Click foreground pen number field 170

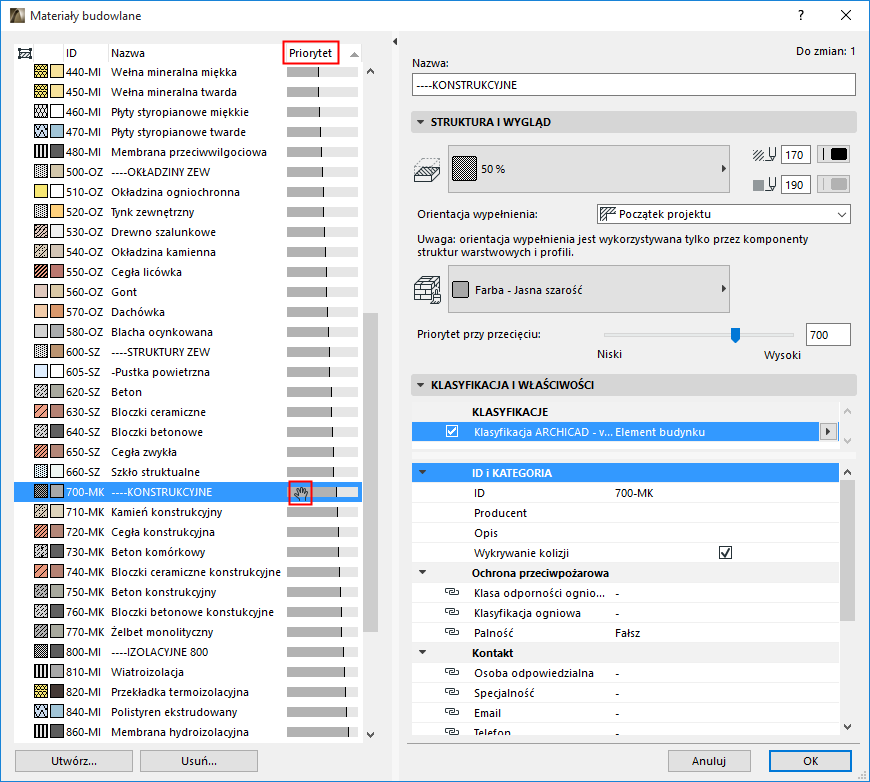795,155
